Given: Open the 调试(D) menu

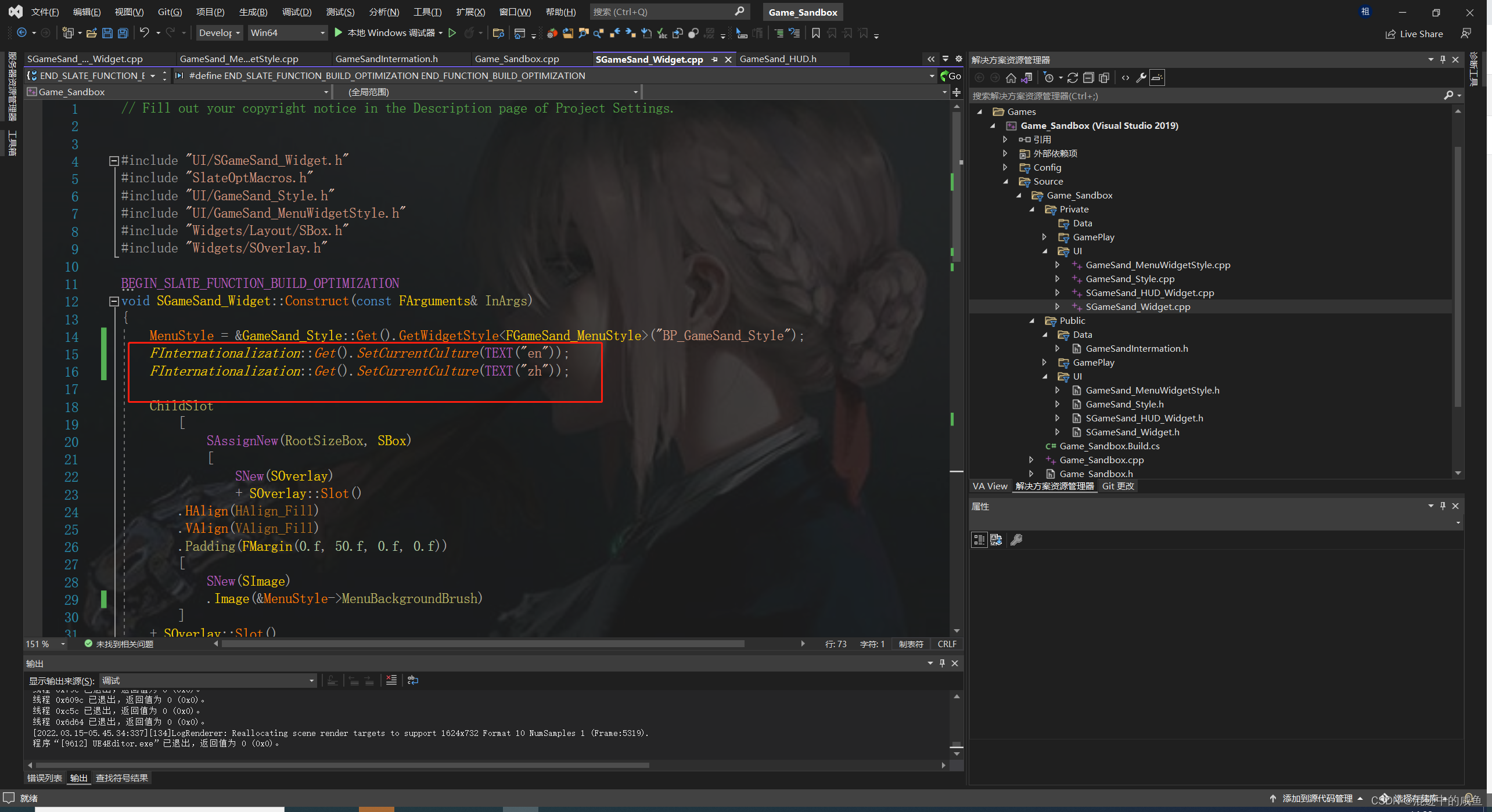Looking at the screenshot, I should click(296, 12).
